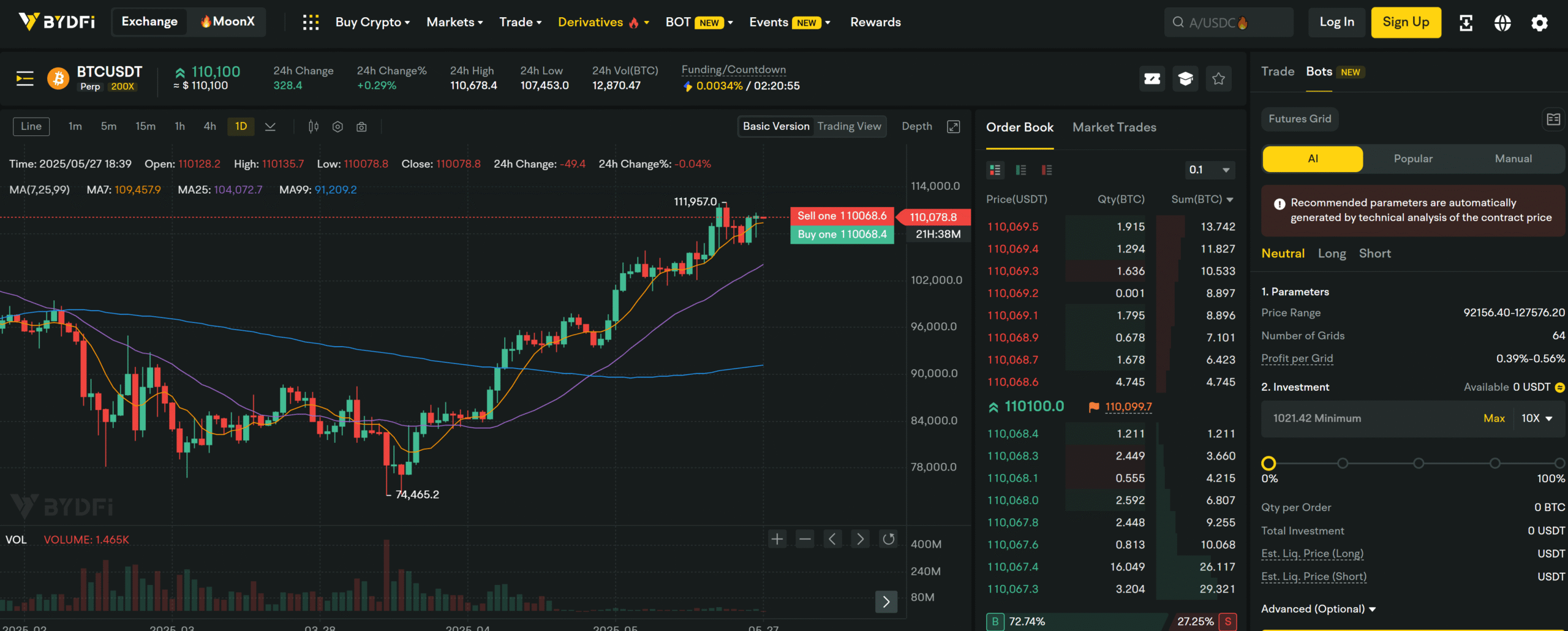Click the Log In button
This screenshot has width=1568, height=631.
click(1337, 23)
